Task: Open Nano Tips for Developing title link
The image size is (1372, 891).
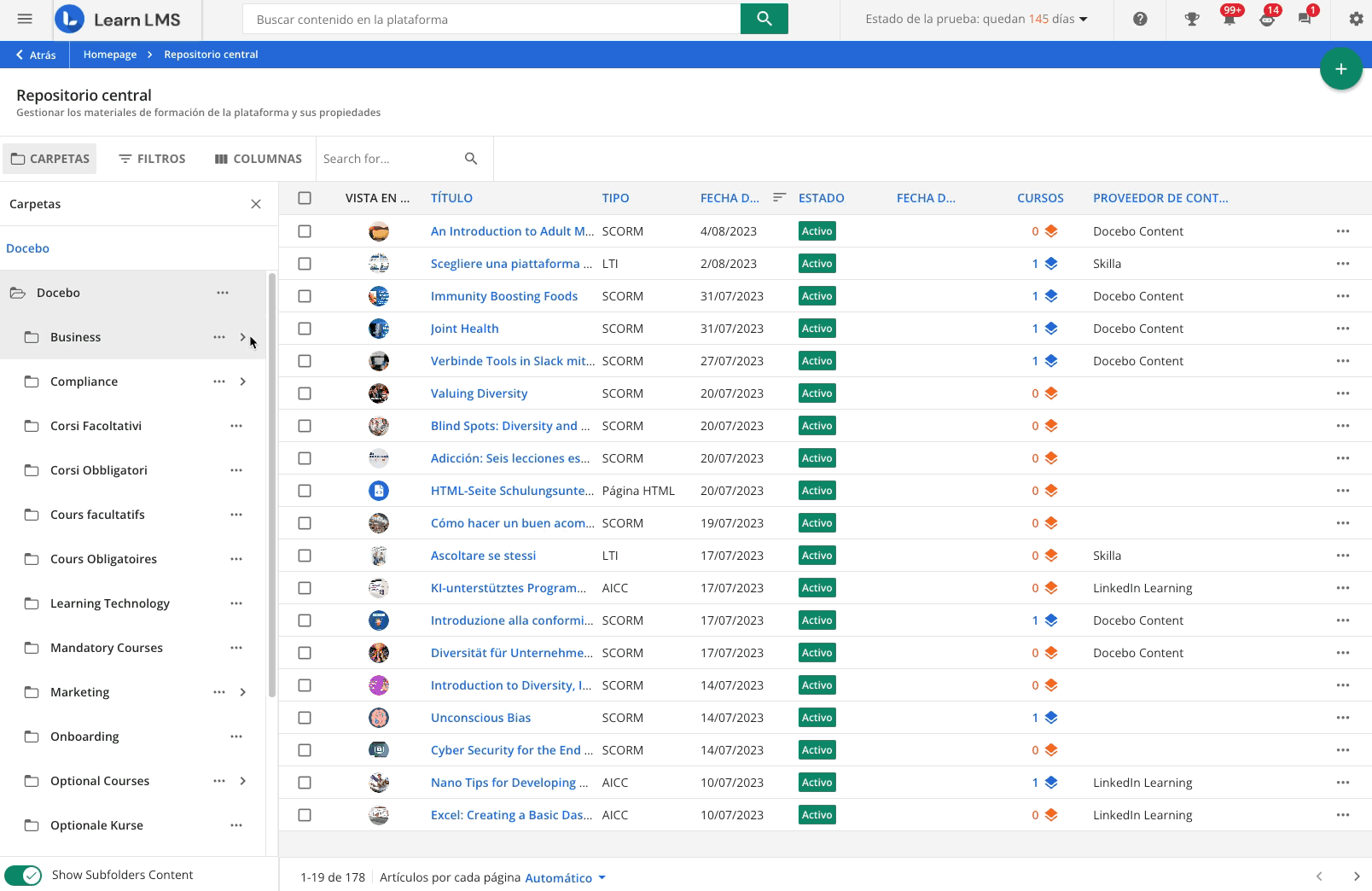Action: [x=509, y=783]
